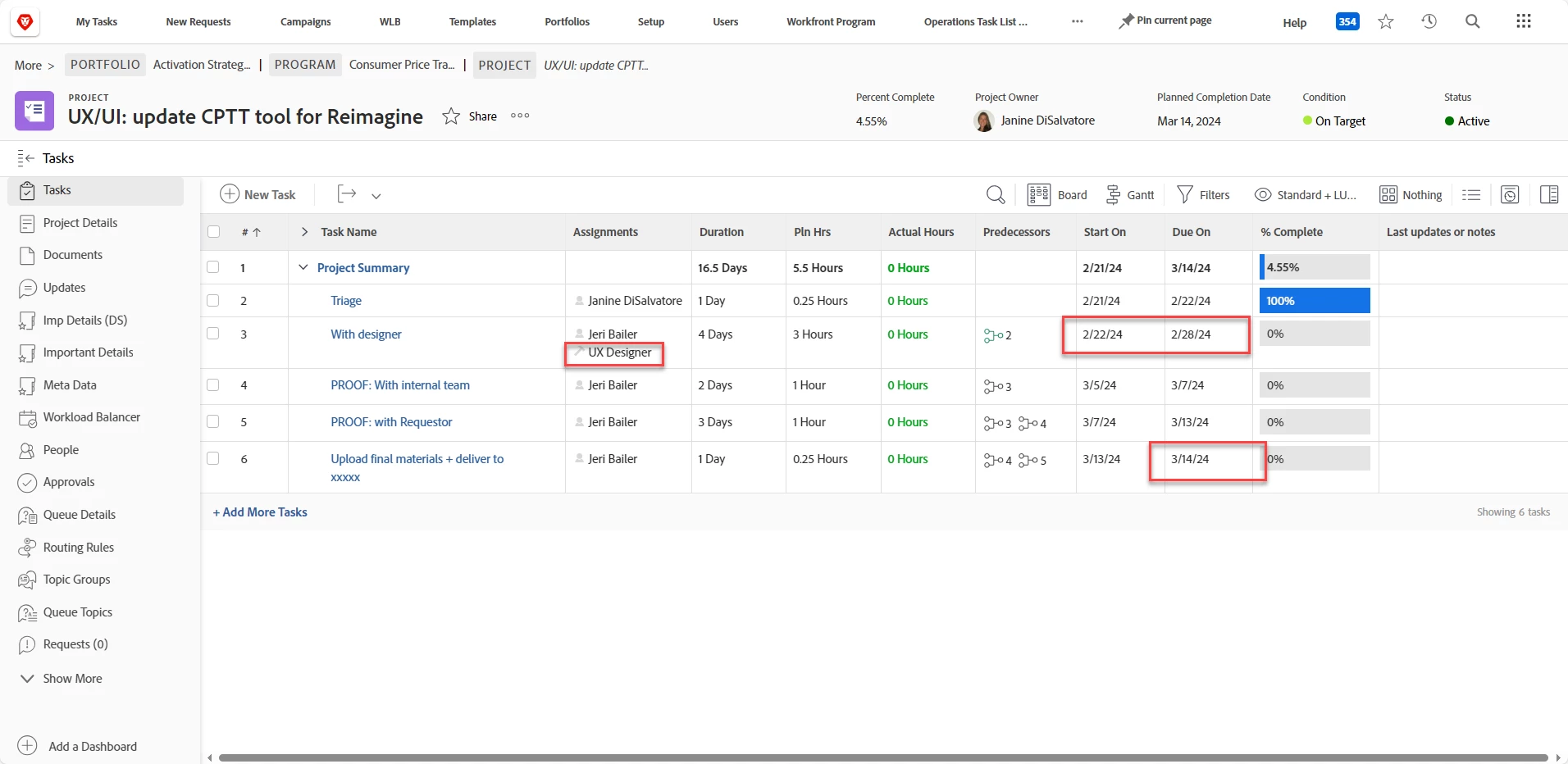Collapse the left panel via Tasks header icon
This screenshot has height=764, width=1568.
tap(25, 158)
